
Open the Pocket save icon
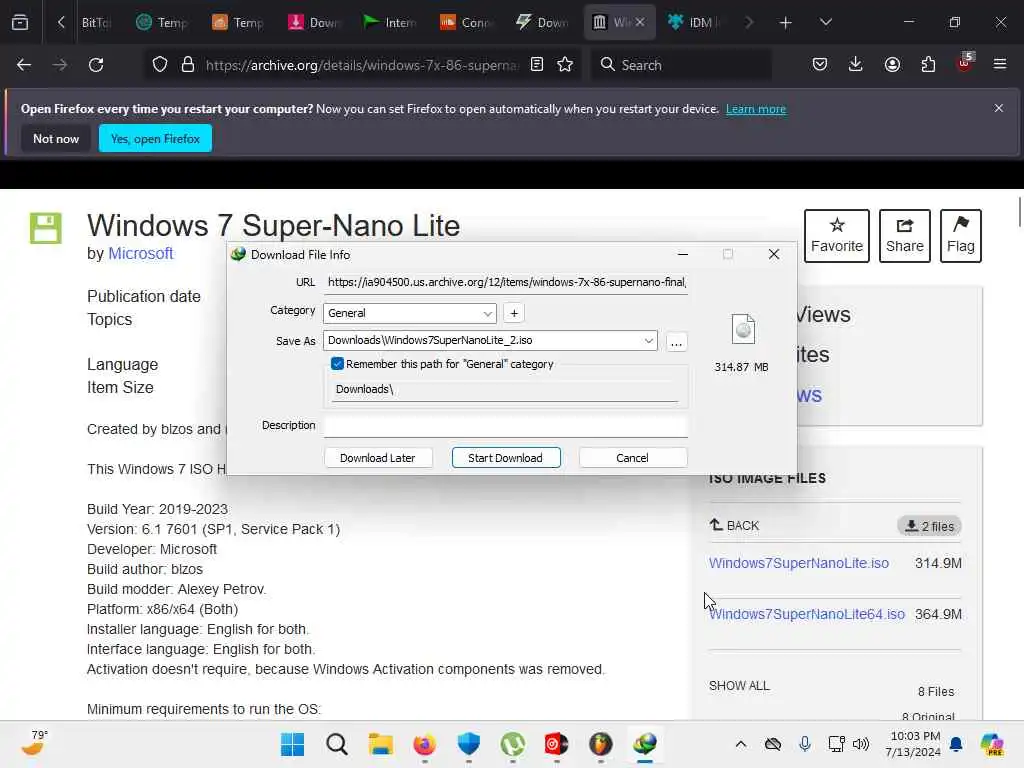pos(820,65)
